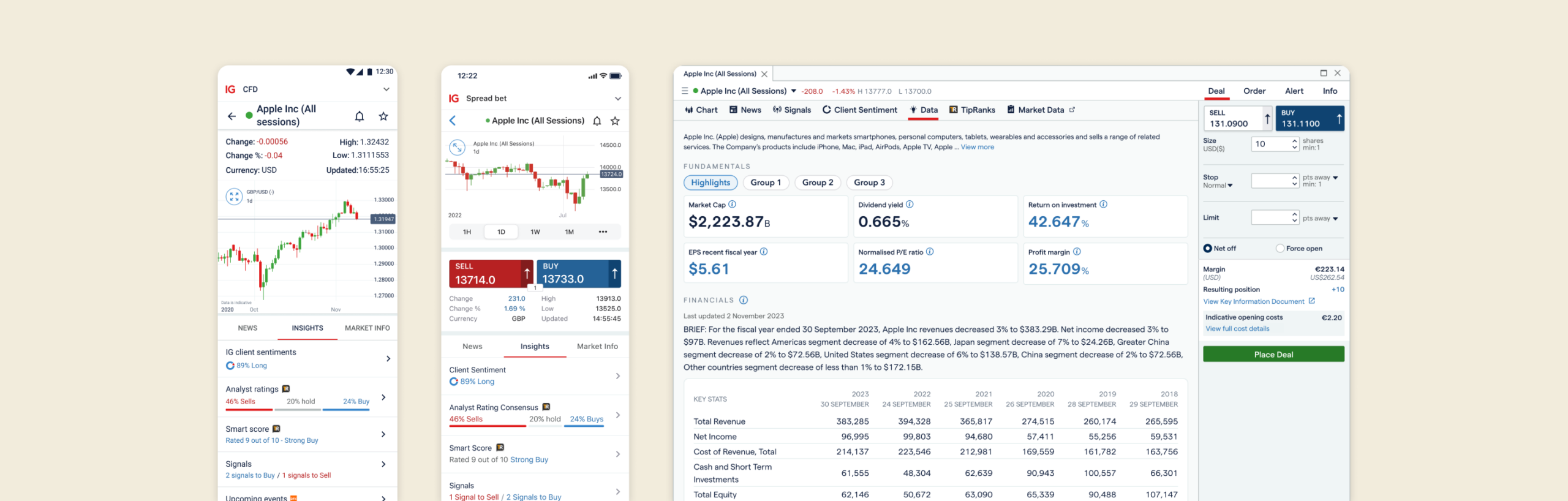1568x501 pixels.
Task: Click Financials info icon
Action: pyautogui.click(x=744, y=299)
